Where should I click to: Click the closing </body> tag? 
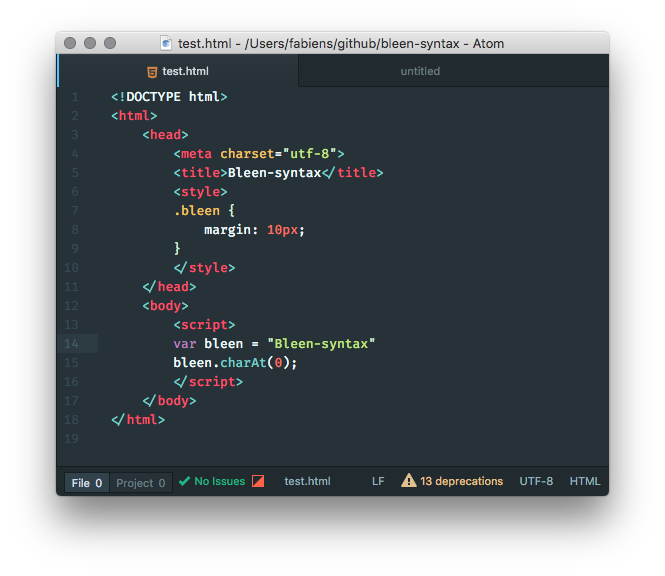click(169, 401)
